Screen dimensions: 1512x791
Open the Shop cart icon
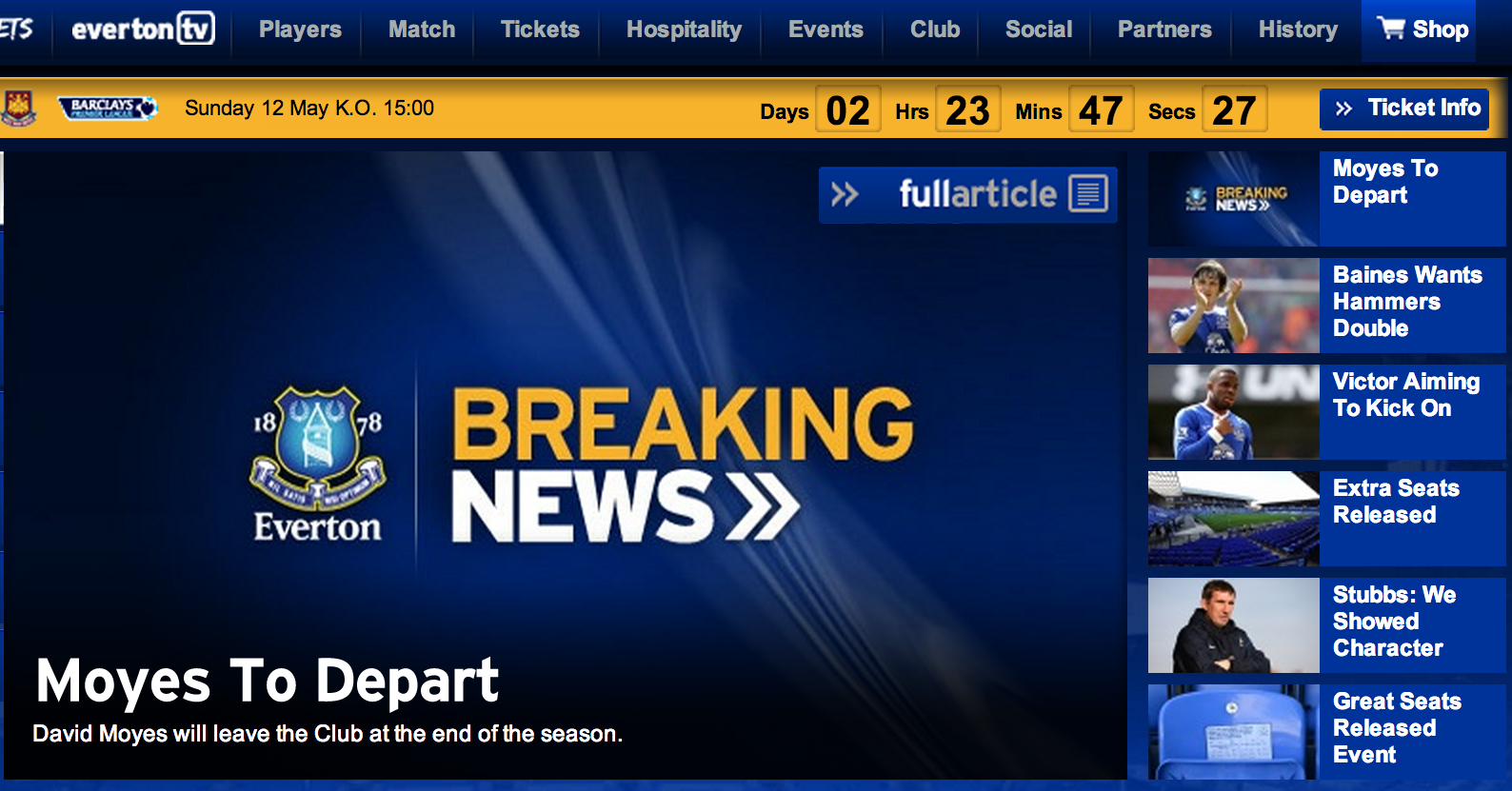pyautogui.click(x=1391, y=29)
